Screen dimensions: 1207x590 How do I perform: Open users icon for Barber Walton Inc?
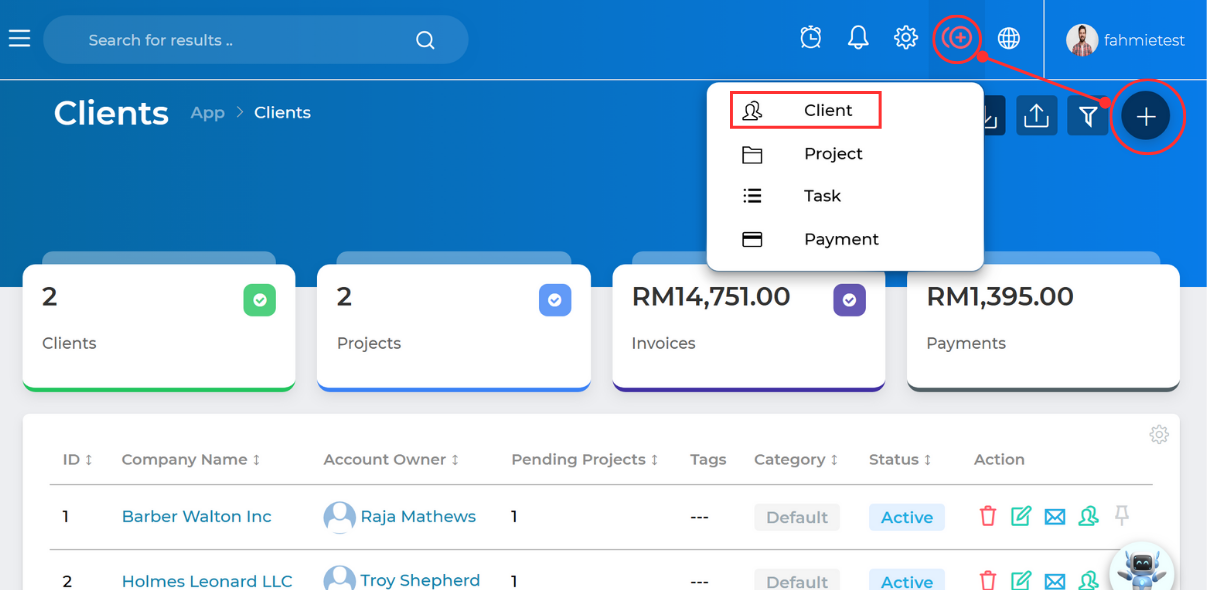1089,516
